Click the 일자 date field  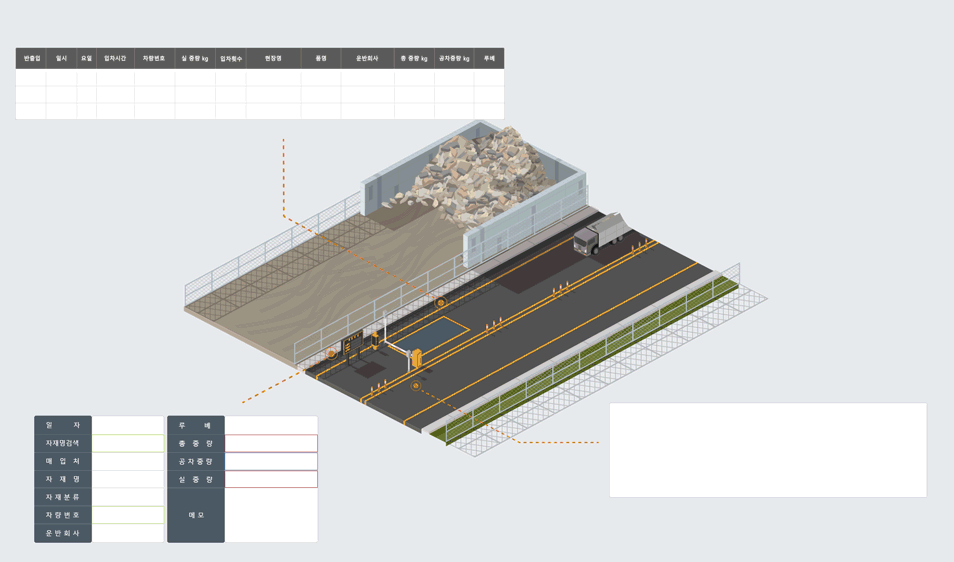pos(128,425)
